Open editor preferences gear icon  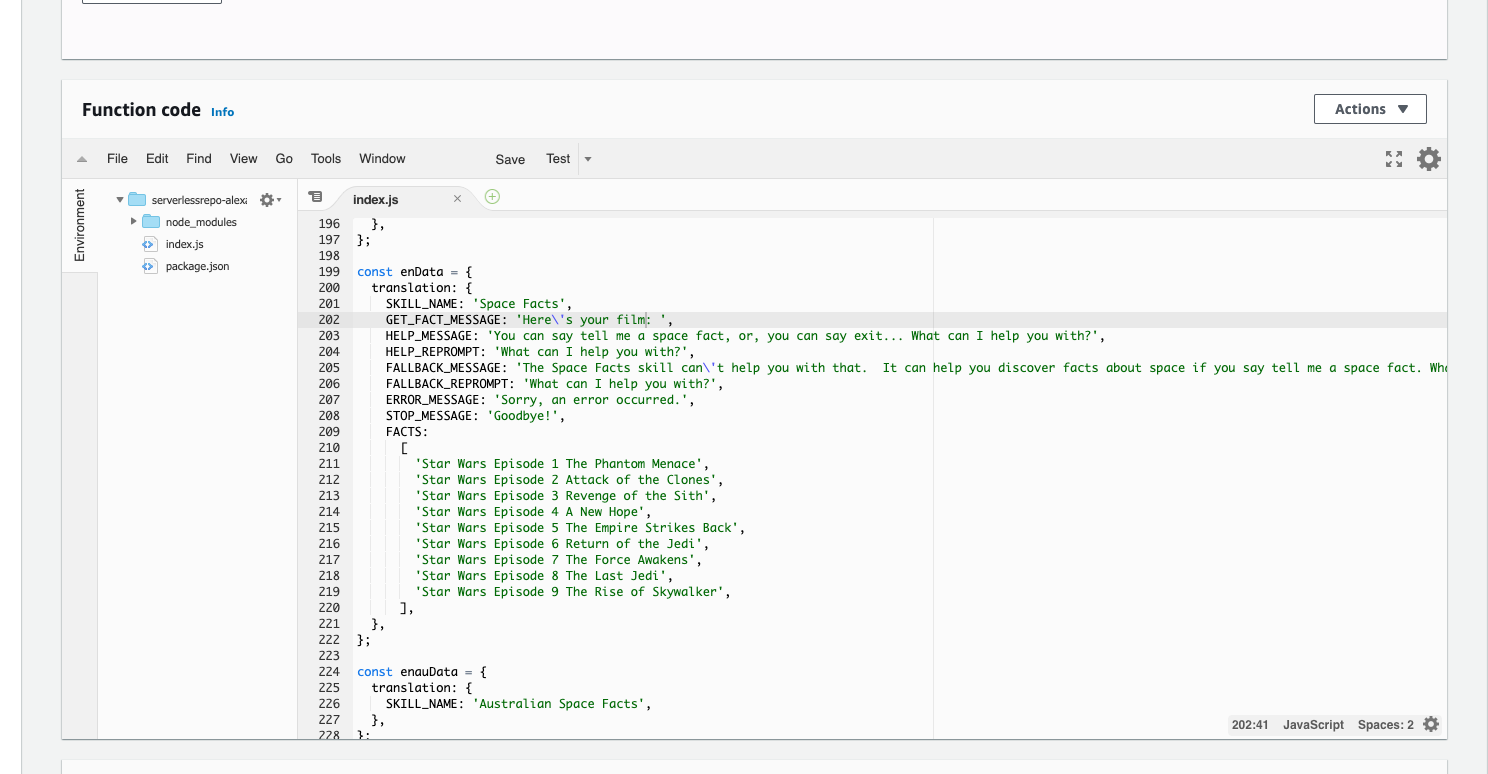(x=1429, y=158)
